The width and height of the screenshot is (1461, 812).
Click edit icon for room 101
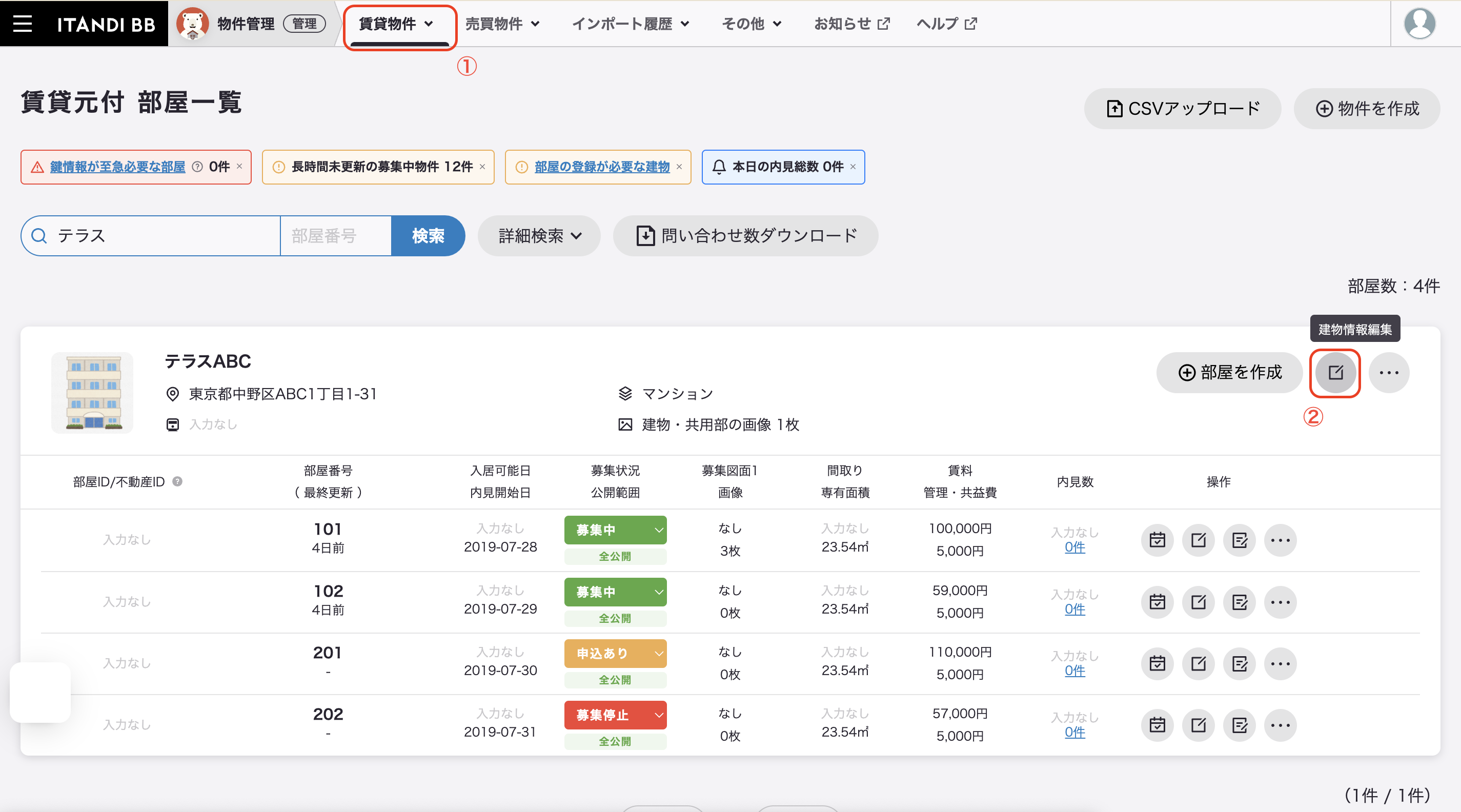1199,540
